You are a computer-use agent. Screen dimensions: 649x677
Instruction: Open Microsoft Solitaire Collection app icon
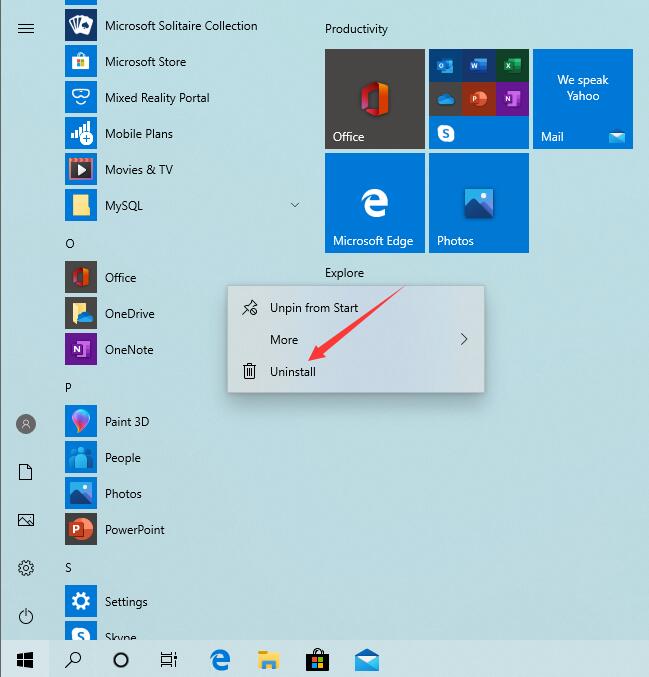[x=81, y=25]
